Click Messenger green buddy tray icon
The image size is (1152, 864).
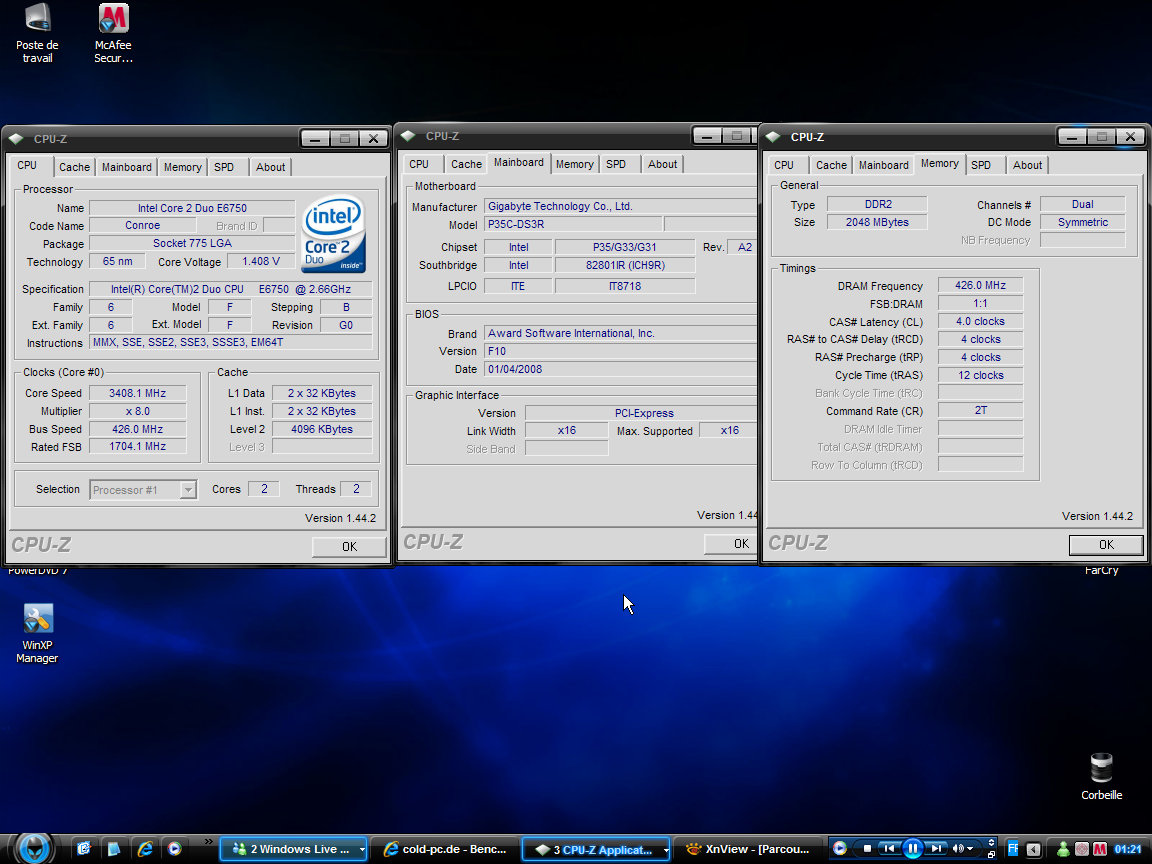click(1063, 849)
